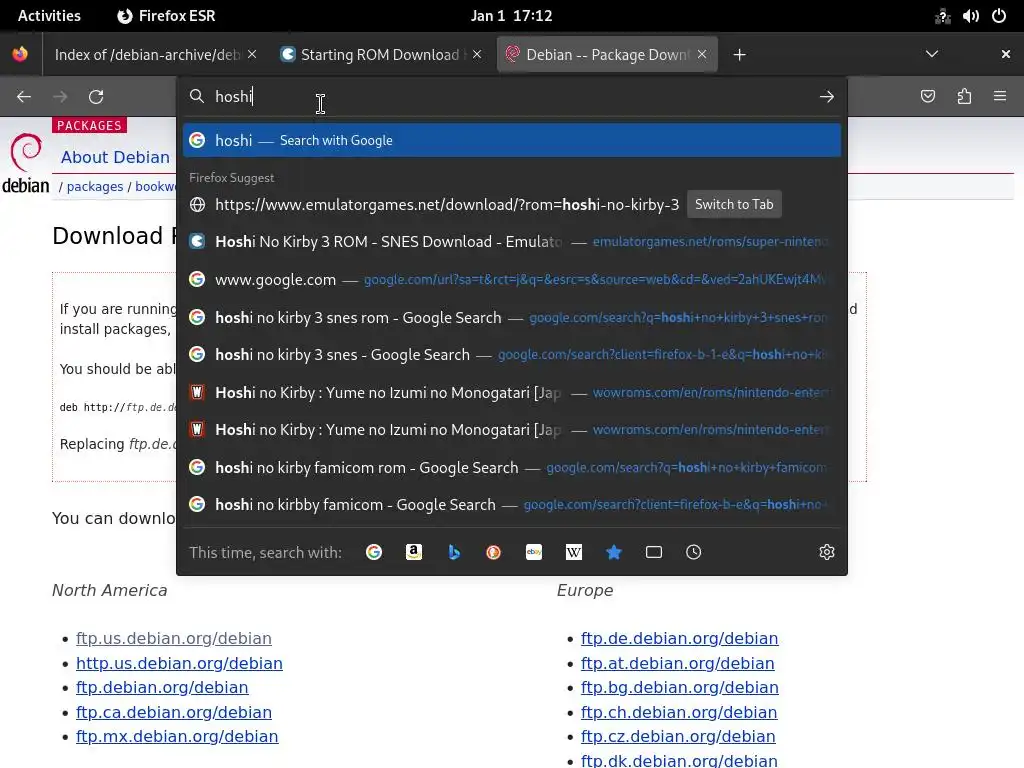Open ftp.ca.debian.org/debian mirror
Image resolution: width=1024 pixels, height=768 pixels.
point(174,712)
